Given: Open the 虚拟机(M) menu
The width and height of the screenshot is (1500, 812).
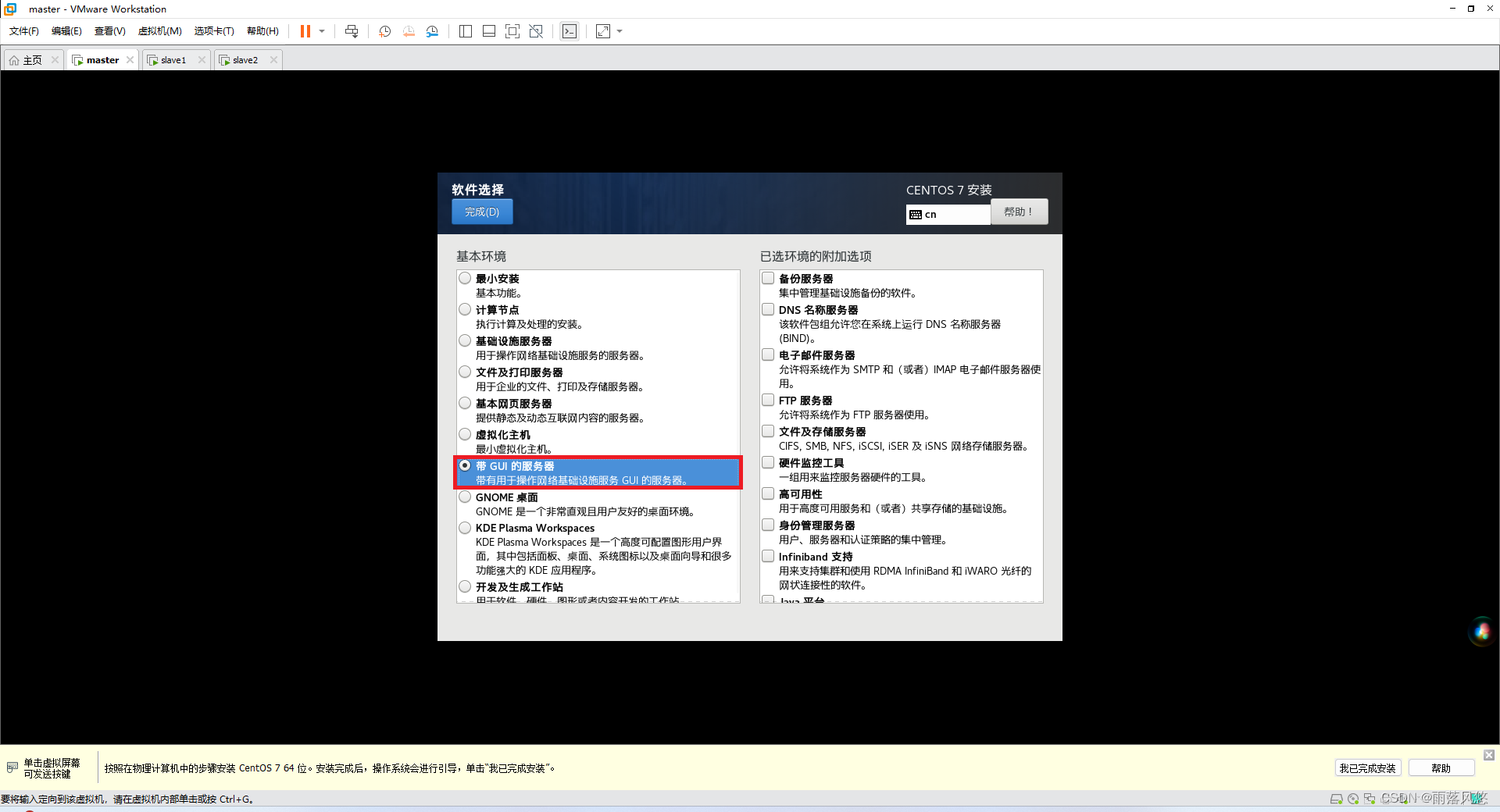Looking at the screenshot, I should (159, 31).
